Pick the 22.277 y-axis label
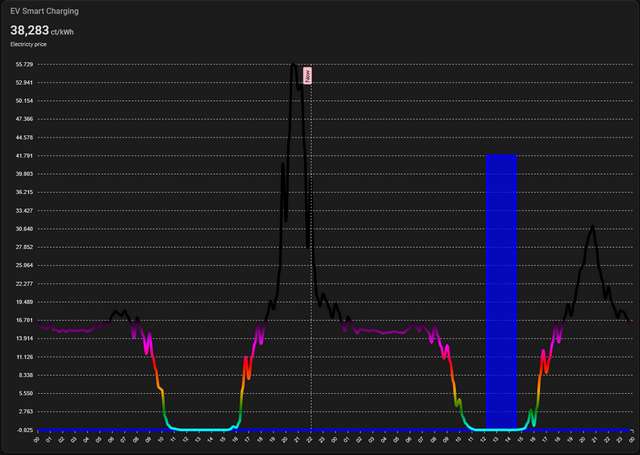Screen dimensions: 640x455 point(24,284)
